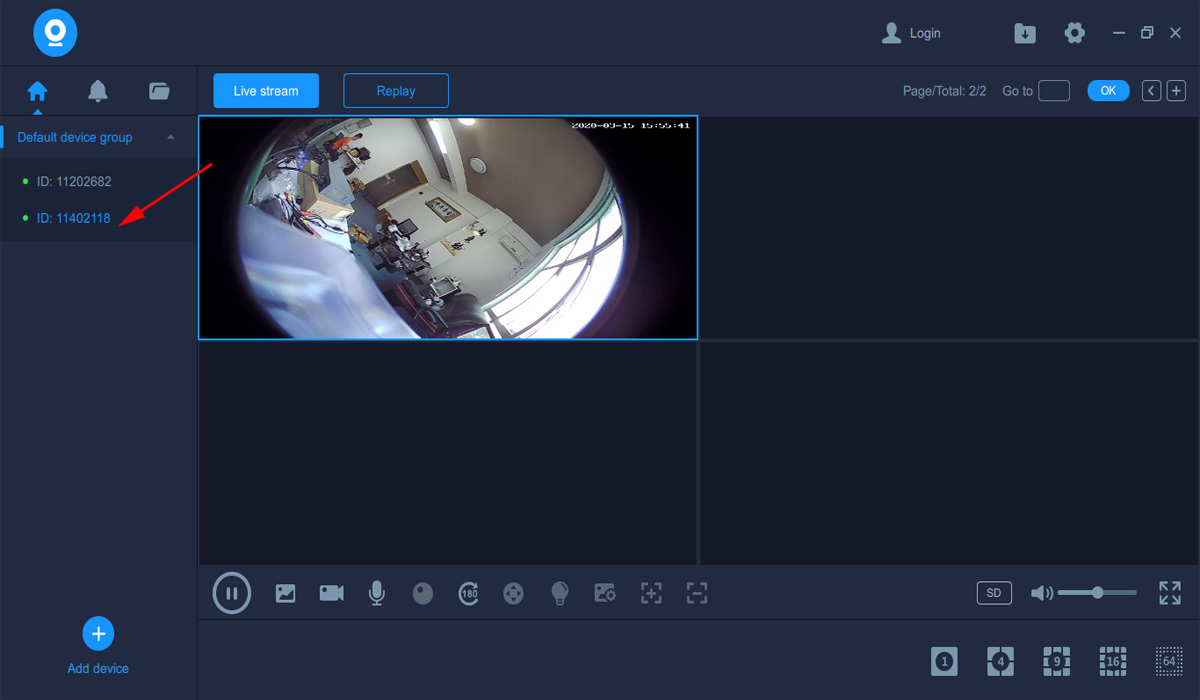Go to previous page arrow
The height and width of the screenshot is (700, 1200).
pyautogui.click(x=1152, y=91)
